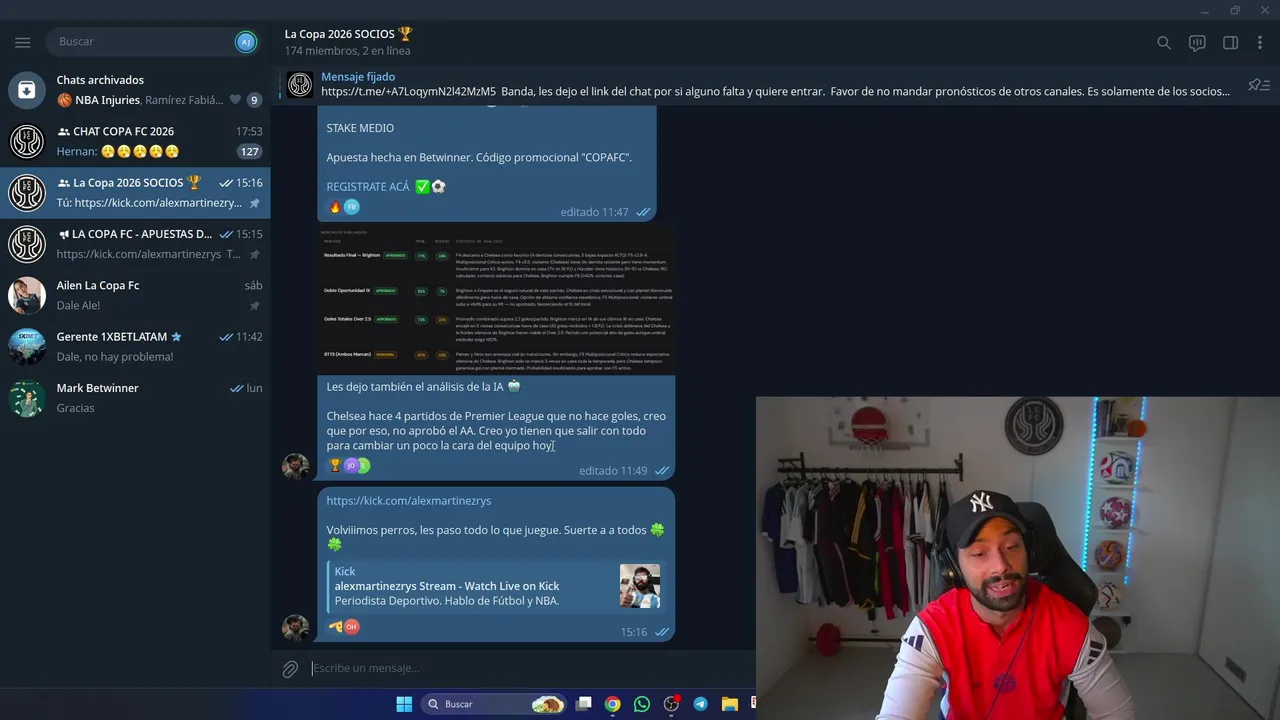1280x720 pixels.
Task: Click the 127 unread badge
Action: 249,152
